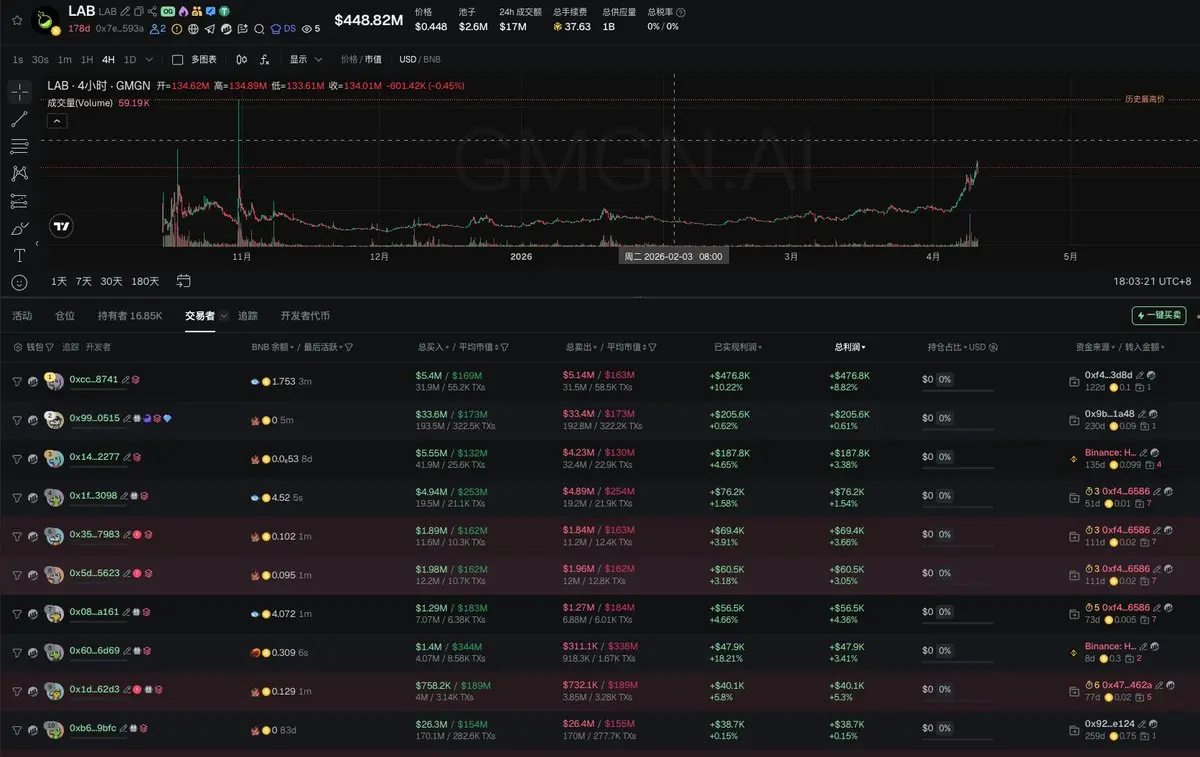This screenshot has height=757, width=1200.
Task: Select the Fibonacci lines drawing tool
Action: click(20, 147)
